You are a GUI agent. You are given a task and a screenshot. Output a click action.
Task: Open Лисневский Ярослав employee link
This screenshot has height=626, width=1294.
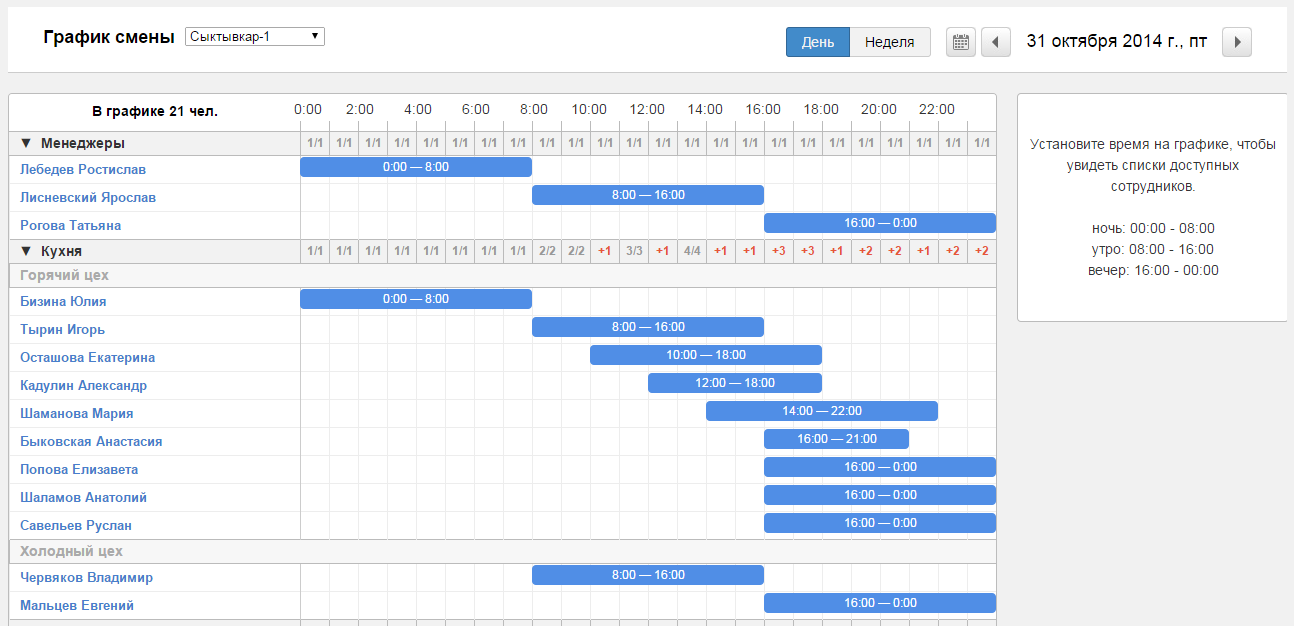coord(88,197)
